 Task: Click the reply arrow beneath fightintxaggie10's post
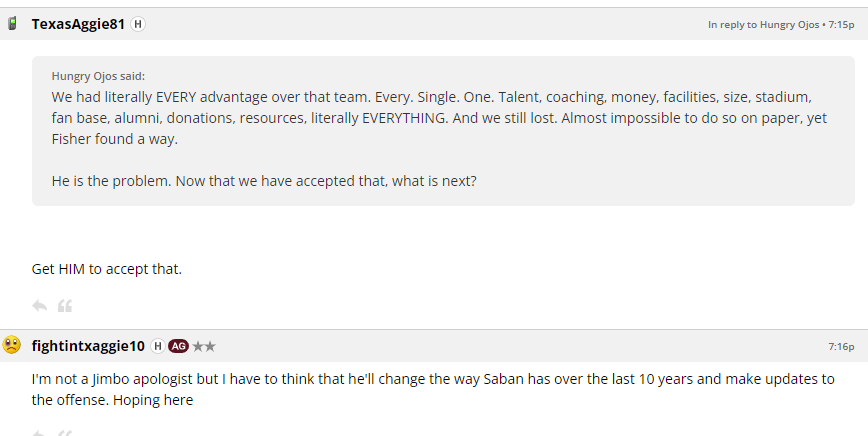40,433
